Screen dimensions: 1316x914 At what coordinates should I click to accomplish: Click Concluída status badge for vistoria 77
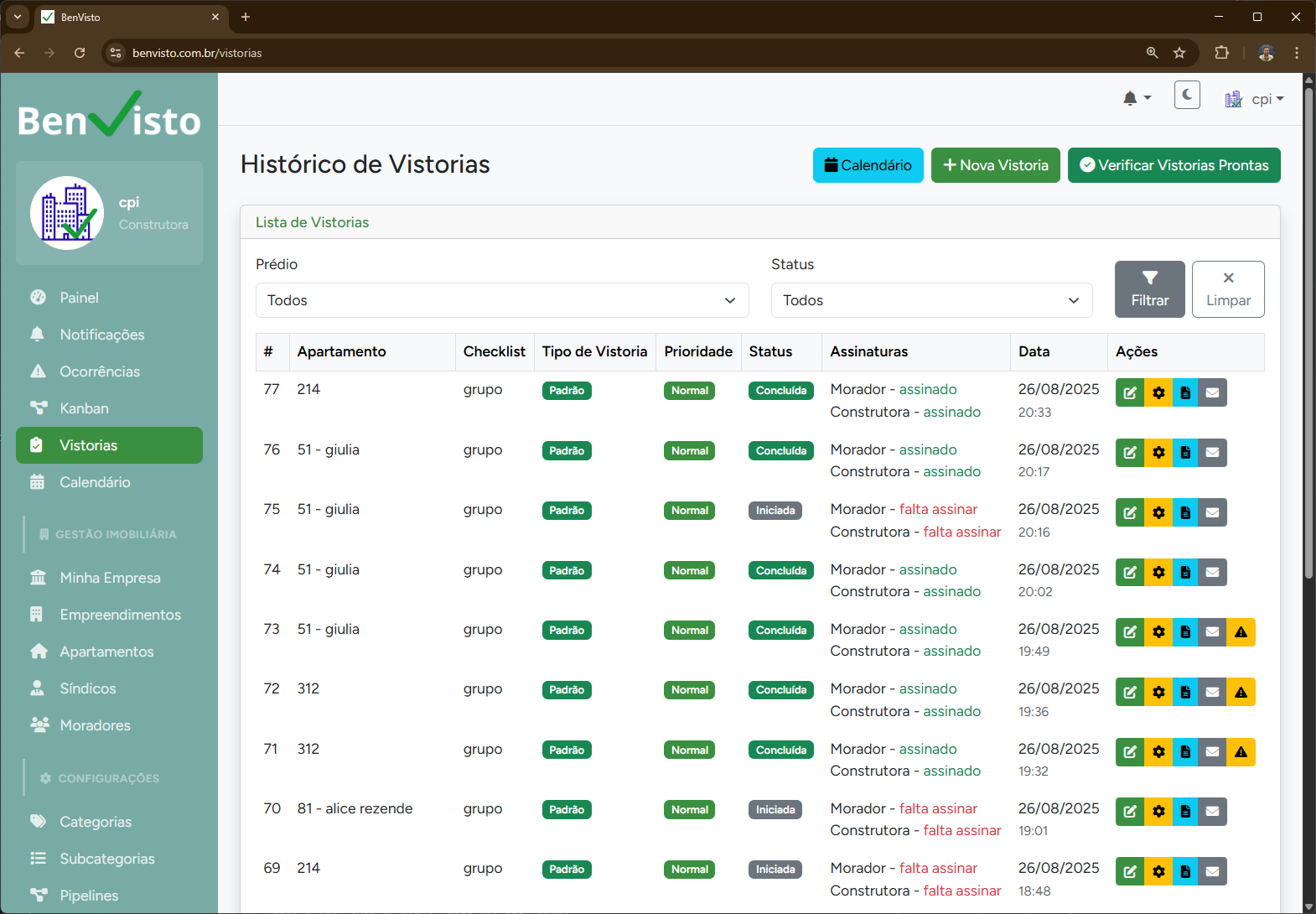coord(781,391)
